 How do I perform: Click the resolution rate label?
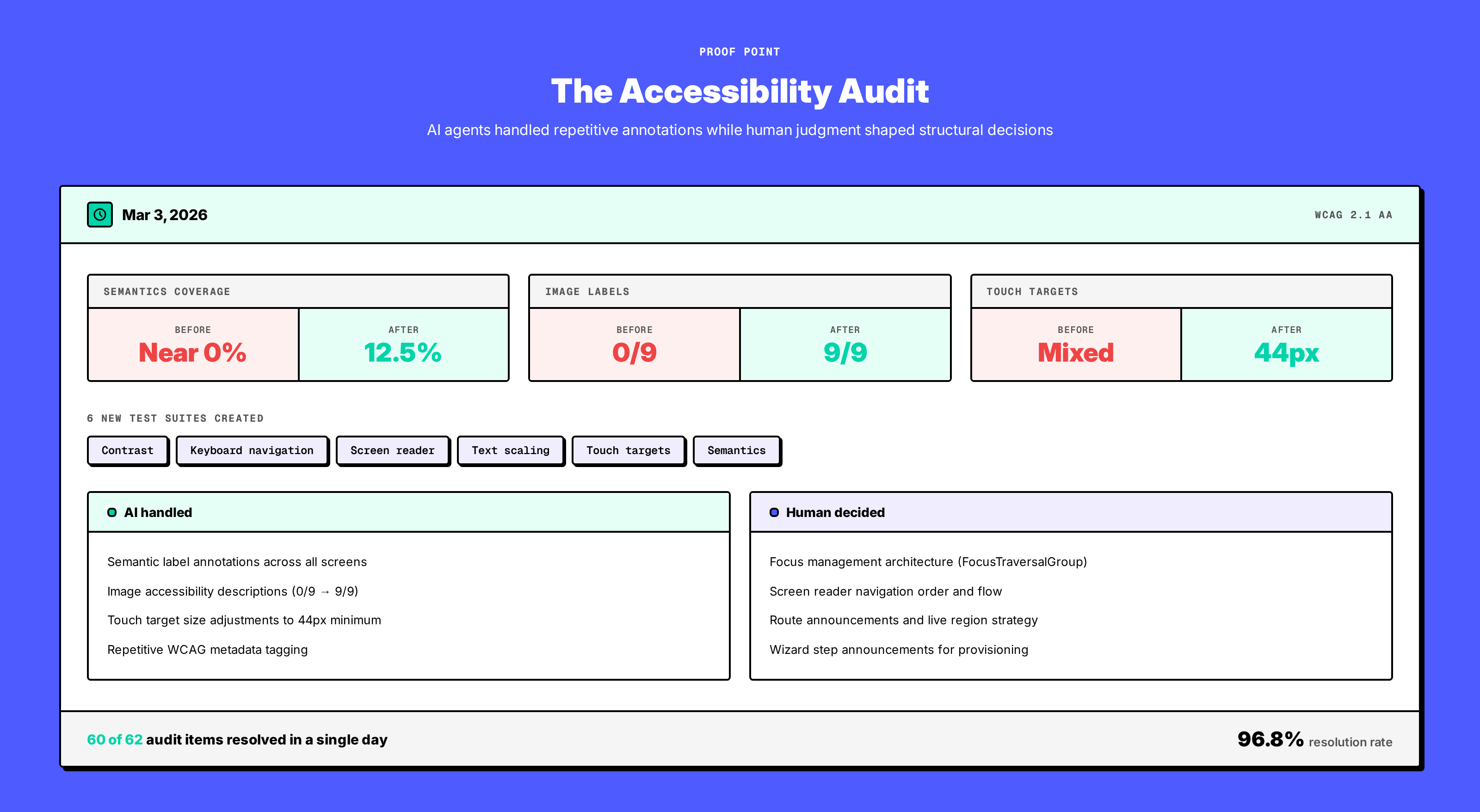(x=1350, y=742)
